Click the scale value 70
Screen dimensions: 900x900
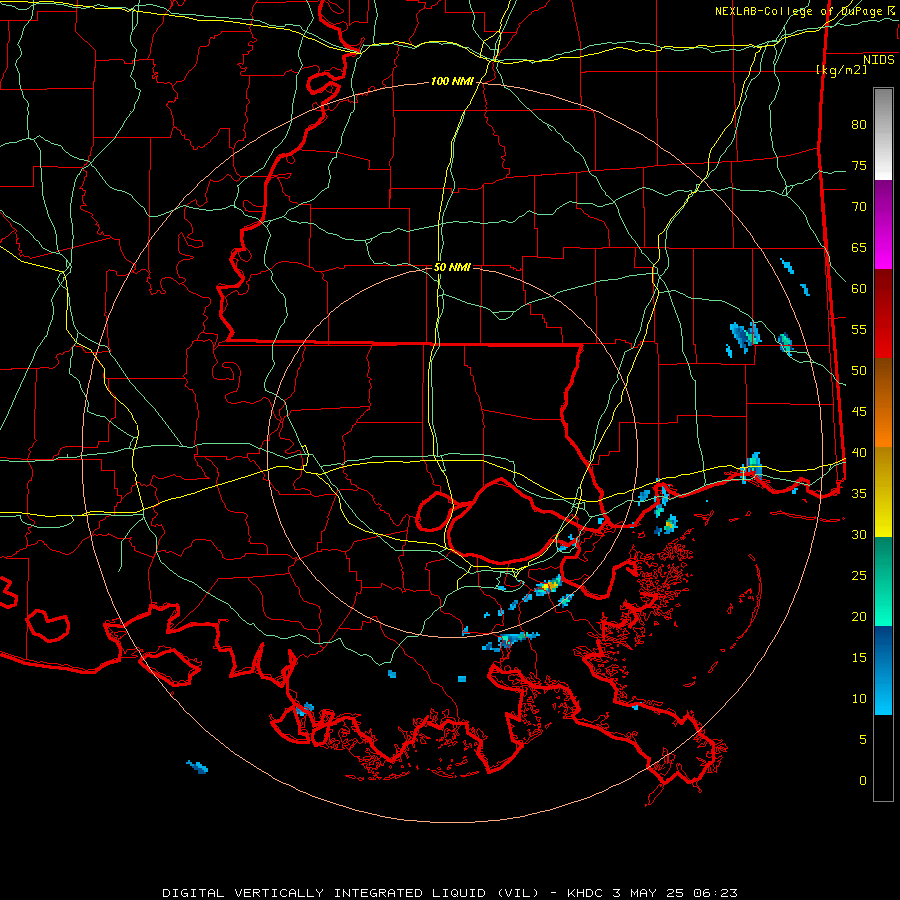pyautogui.click(x=859, y=207)
